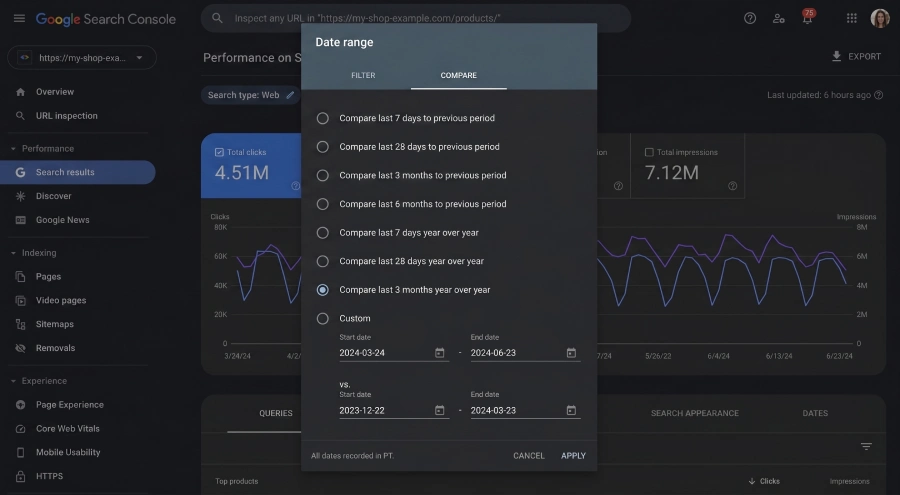Sort by Clicks column arrow

coord(752,481)
